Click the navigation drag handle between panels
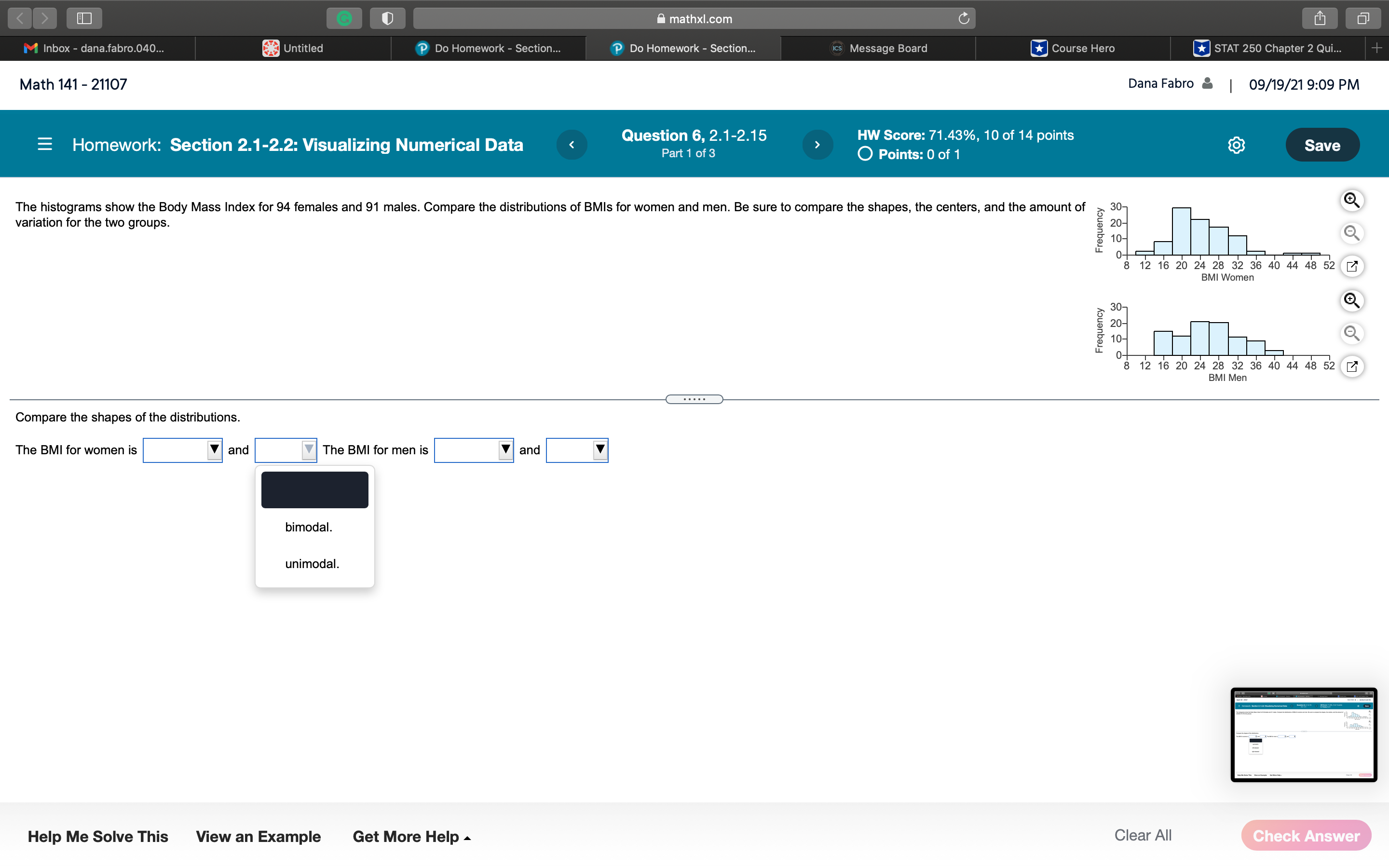 (x=694, y=399)
